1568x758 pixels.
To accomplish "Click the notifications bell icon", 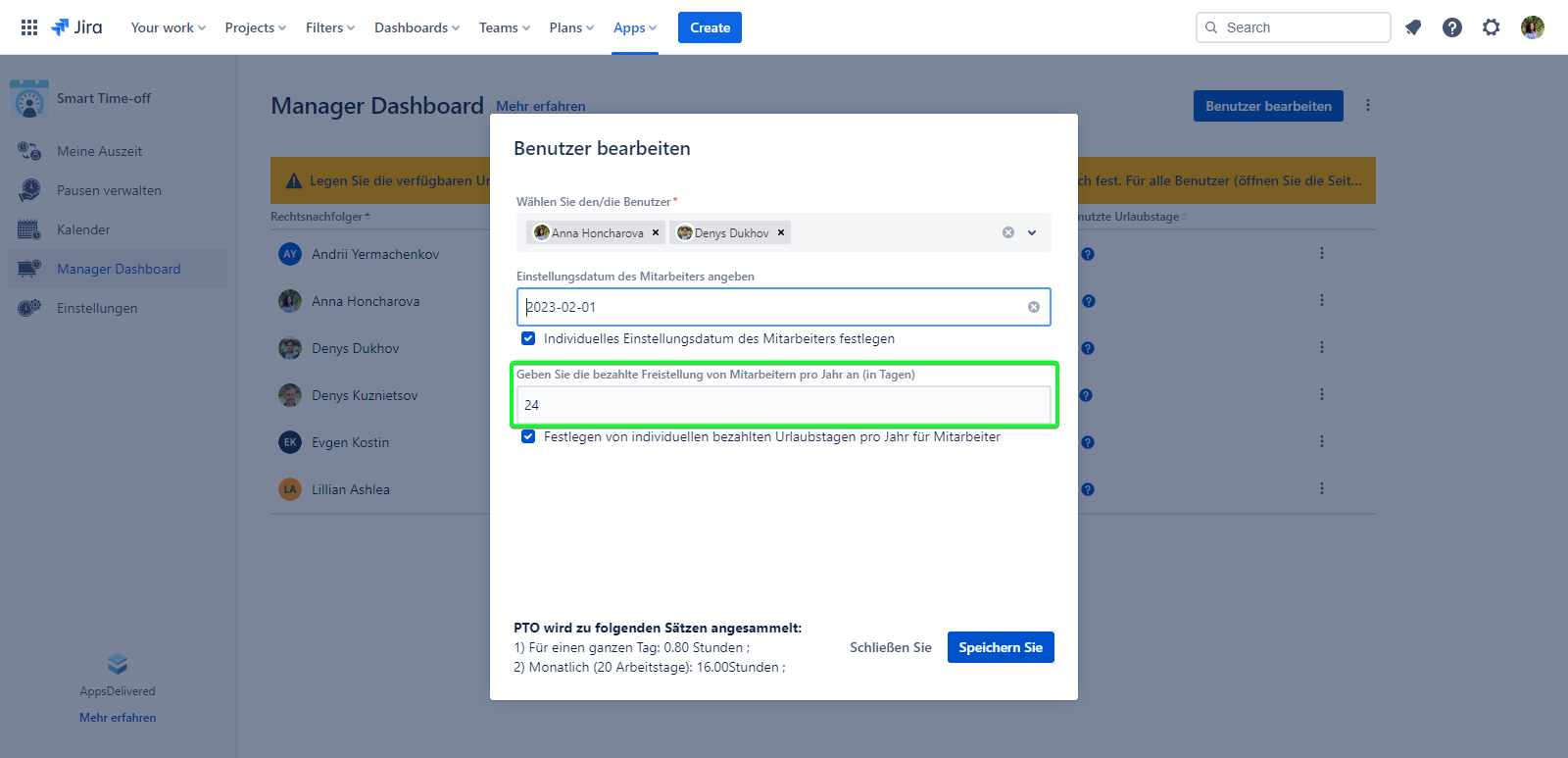I will click(1413, 27).
